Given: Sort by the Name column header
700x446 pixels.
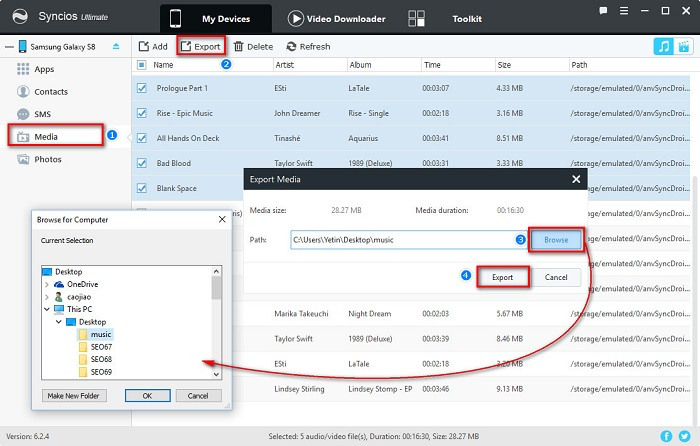Looking at the screenshot, I should point(163,65).
